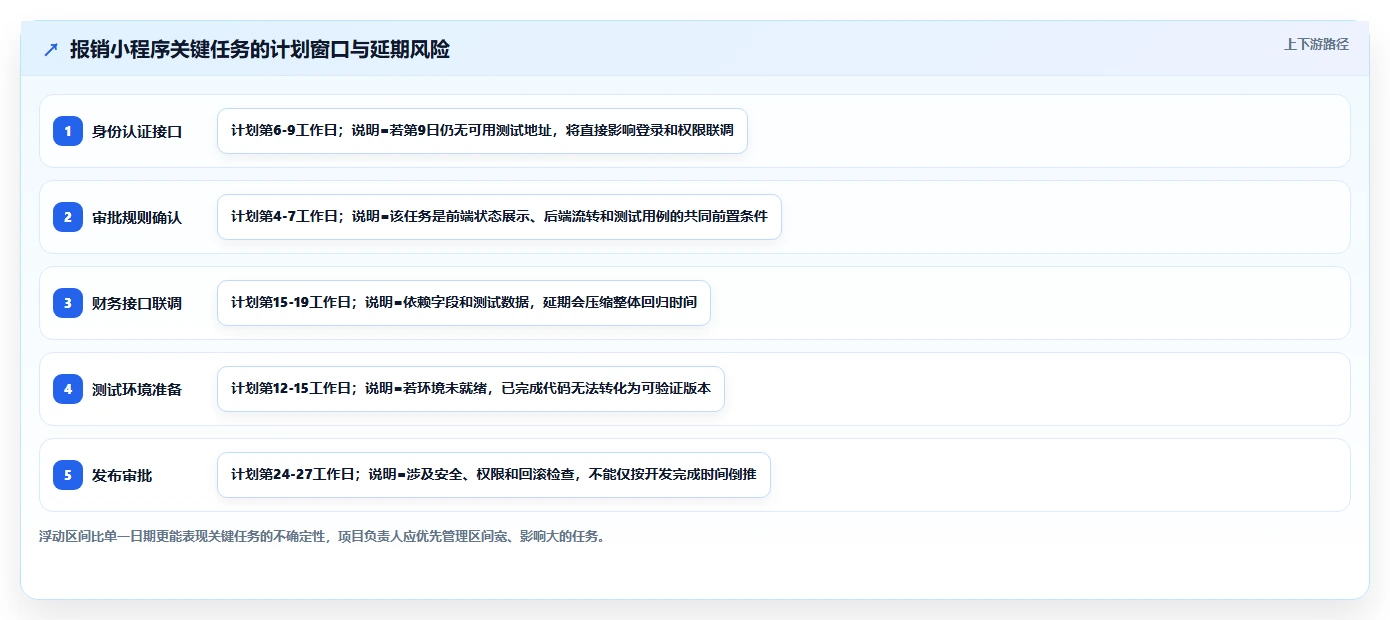Open the 计划第24-27工作日 description box

click(x=494, y=475)
